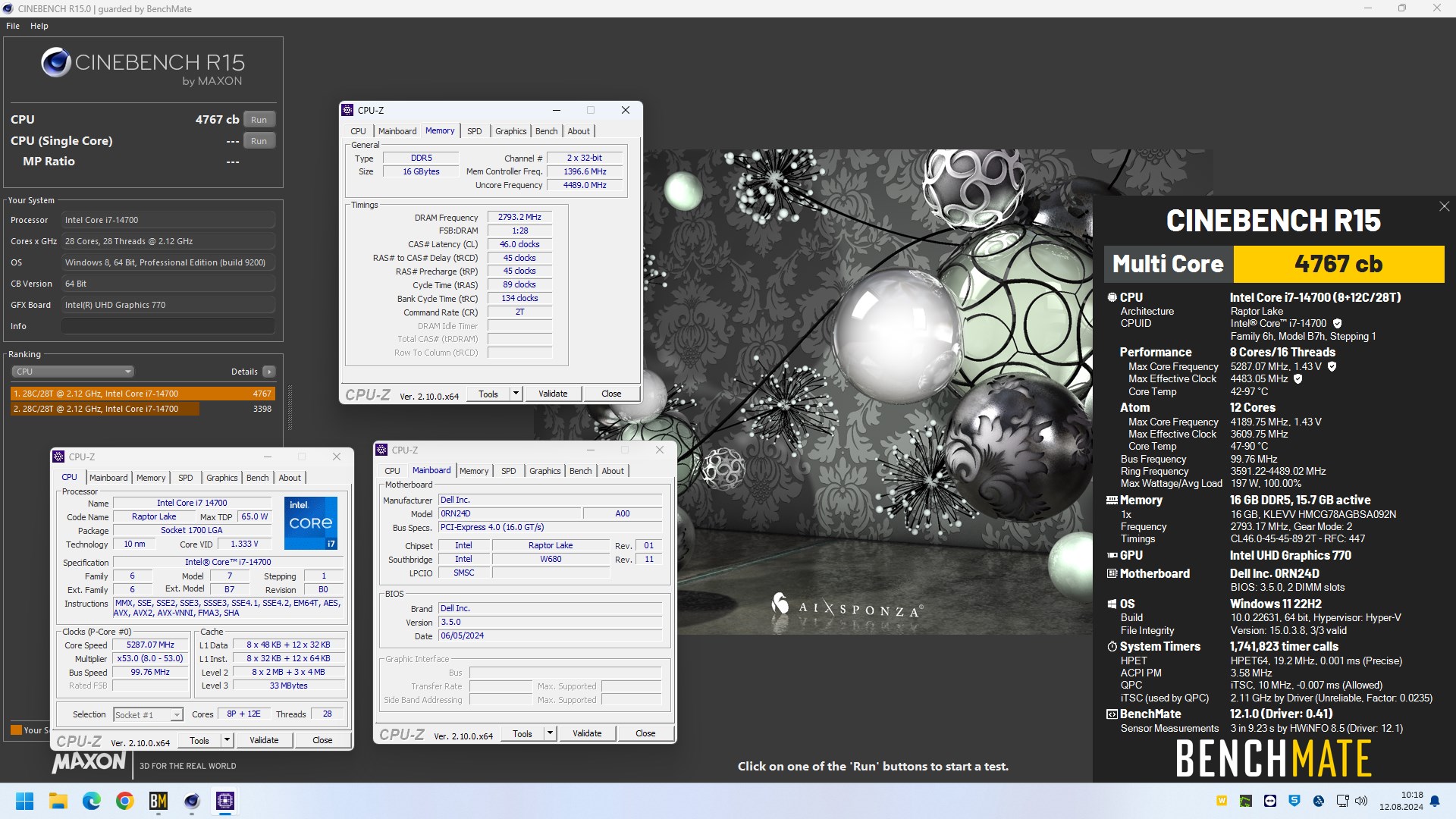The image size is (1456, 819).
Task: Click Validate in Memory CPU-Z window
Action: click(x=553, y=394)
